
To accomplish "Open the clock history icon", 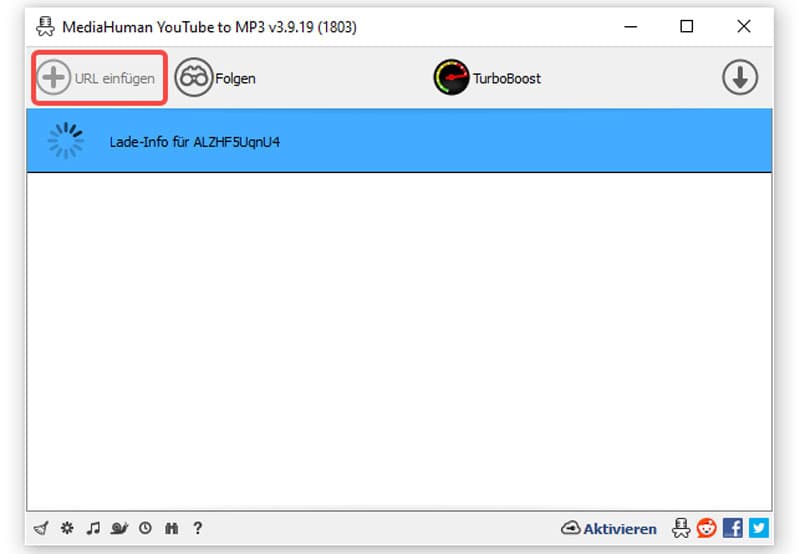I will pos(145,528).
